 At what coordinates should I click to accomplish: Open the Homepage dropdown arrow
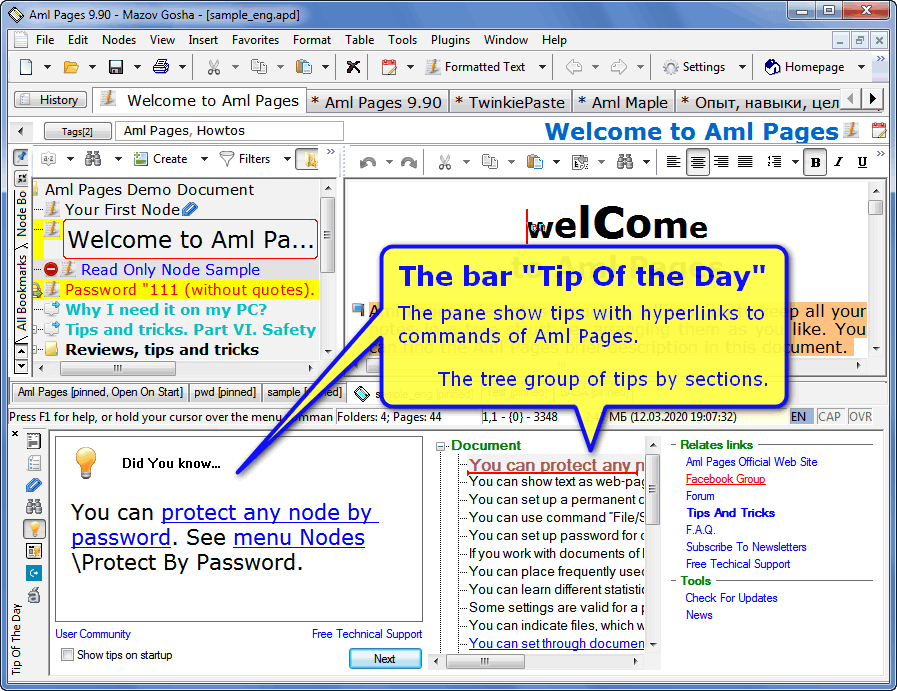coord(861,67)
